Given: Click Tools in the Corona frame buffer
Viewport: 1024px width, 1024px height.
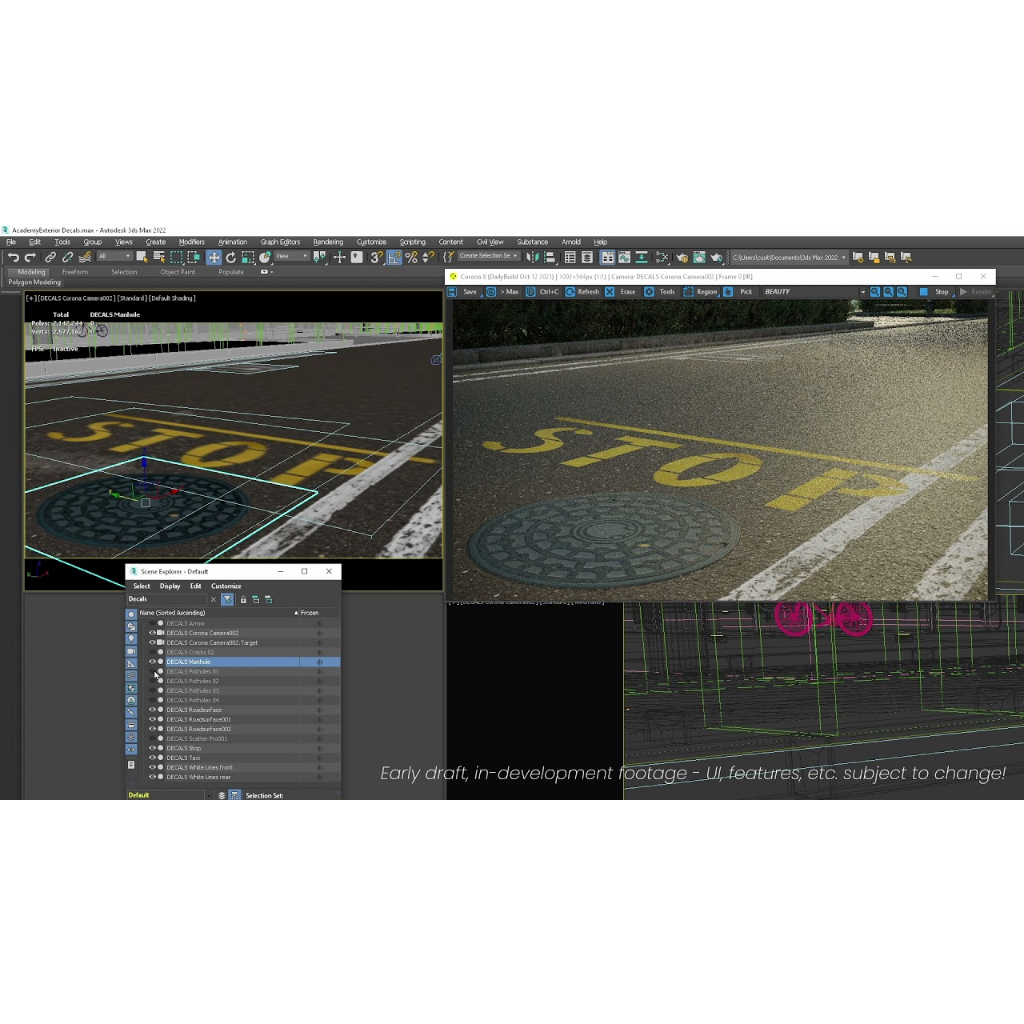Looking at the screenshot, I should (x=660, y=292).
